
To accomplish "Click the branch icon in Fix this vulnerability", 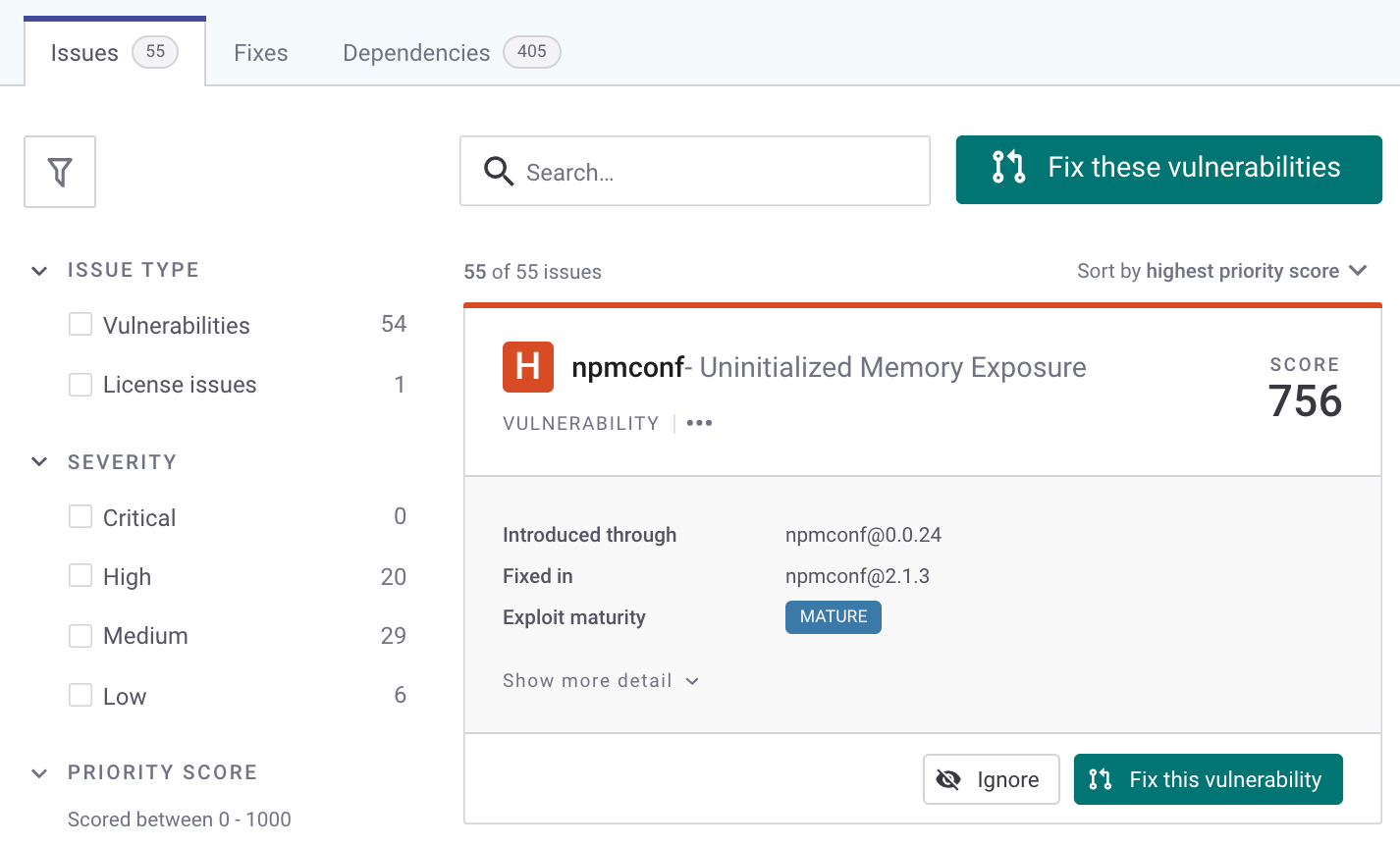I will pyautogui.click(x=1099, y=779).
